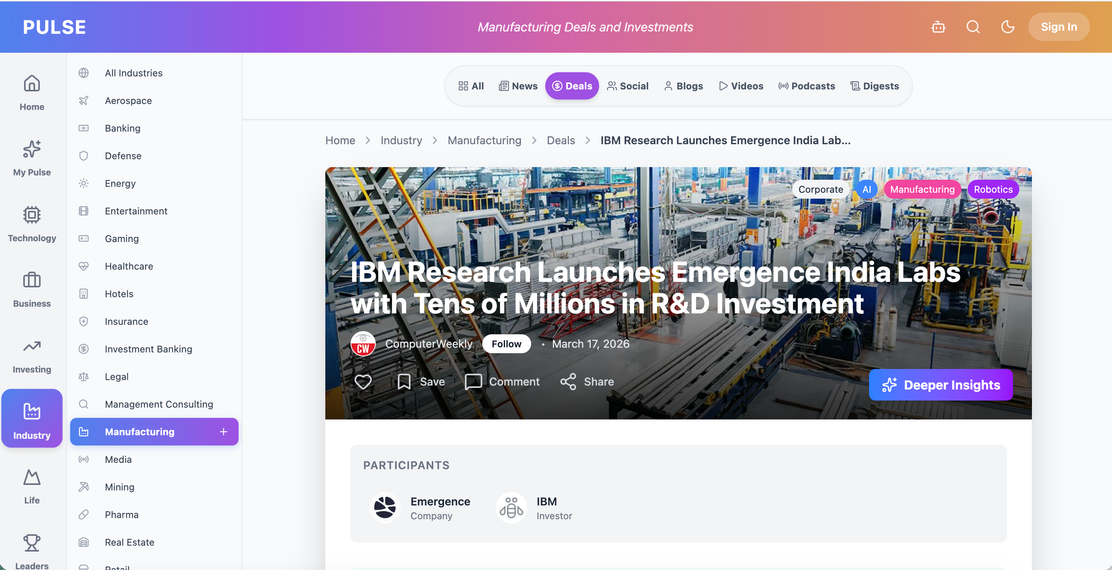Click Industry in the breadcrumb
The width and height of the screenshot is (1112, 570).
401,140
